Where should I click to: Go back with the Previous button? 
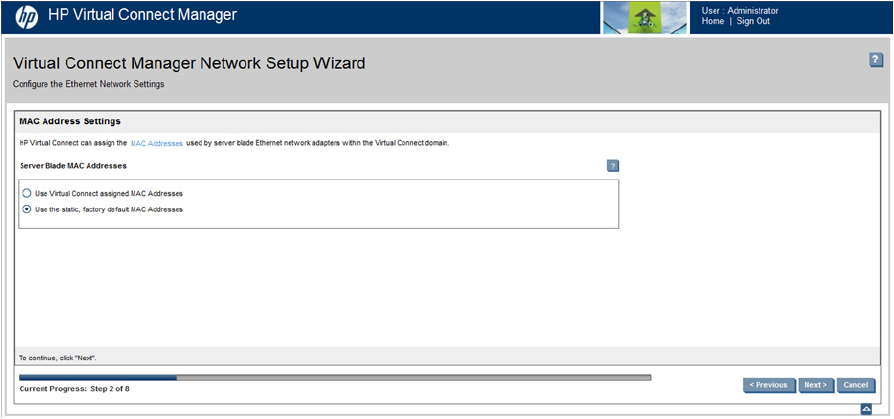[x=770, y=385]
